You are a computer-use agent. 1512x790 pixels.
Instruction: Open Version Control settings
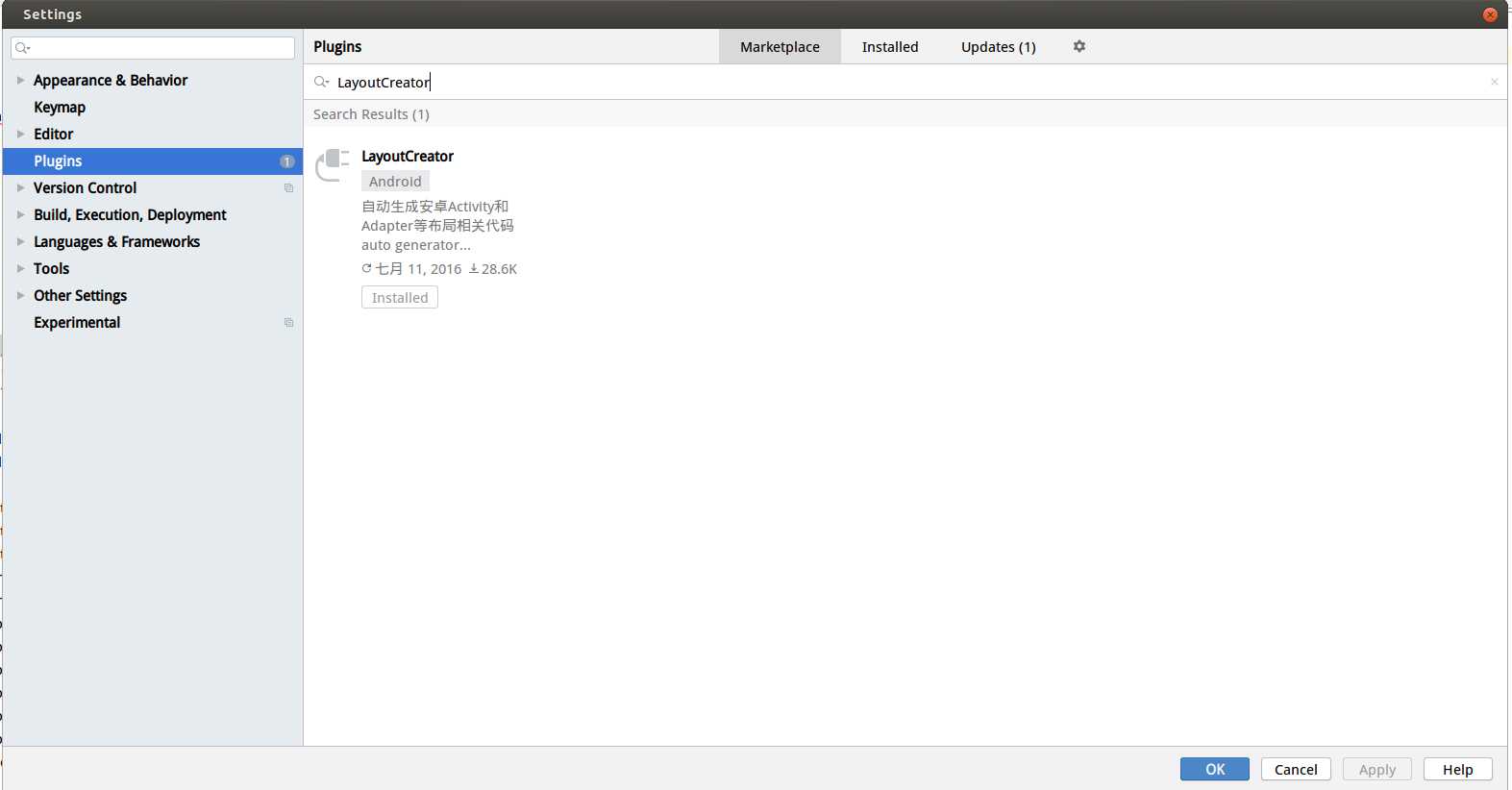tap(85, 187)
